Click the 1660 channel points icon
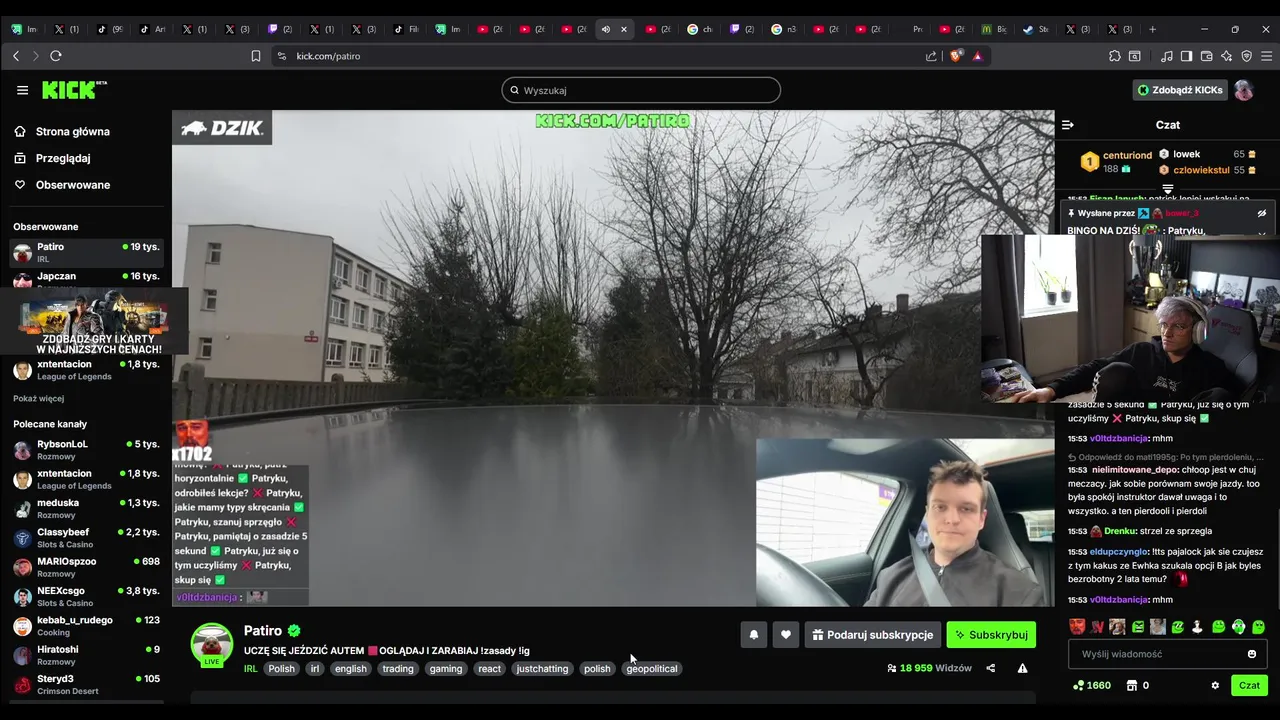The image size is (1280, 720). [1078, 685]
